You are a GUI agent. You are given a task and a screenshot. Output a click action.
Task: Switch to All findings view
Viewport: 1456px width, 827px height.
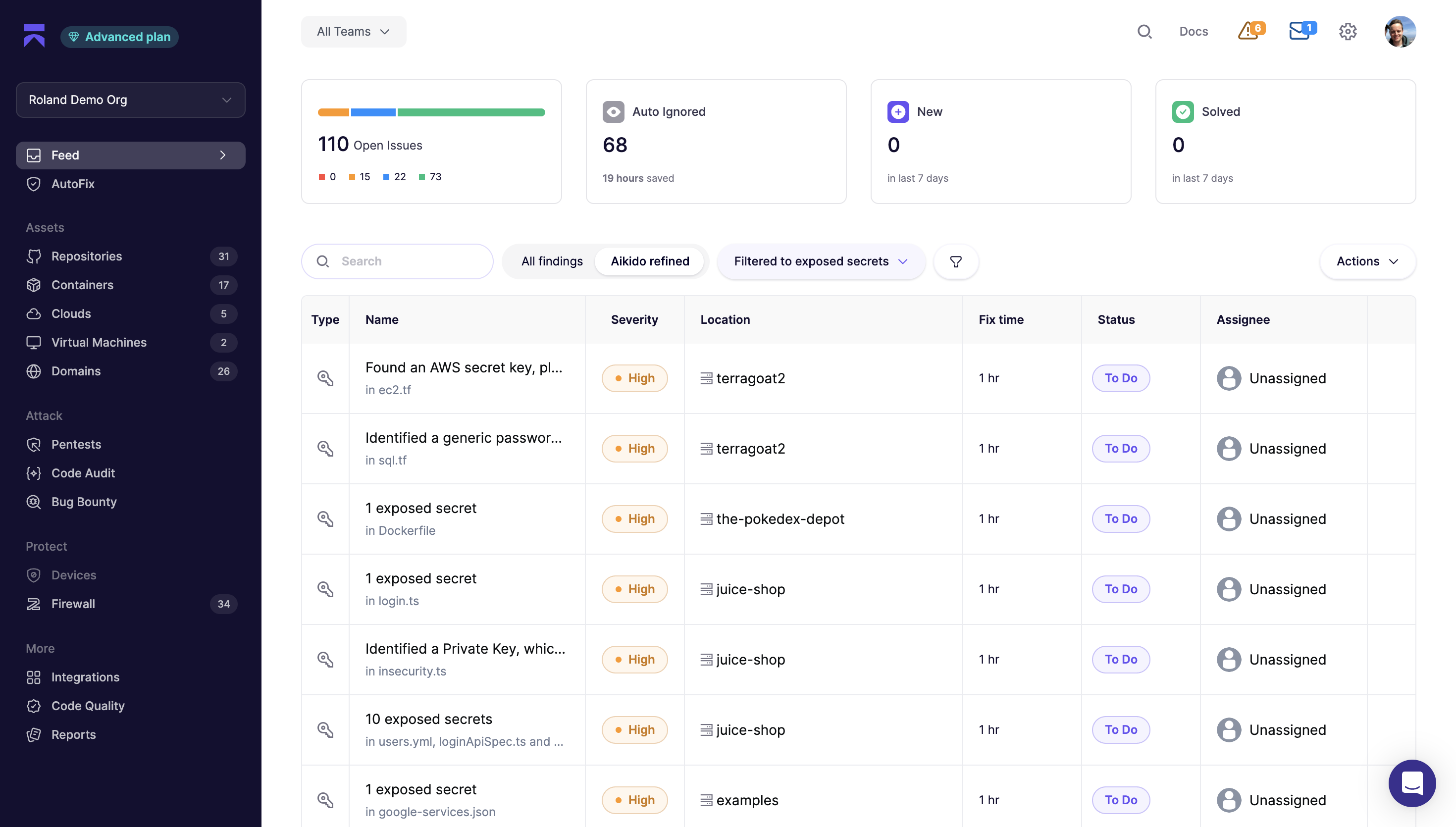552,261
